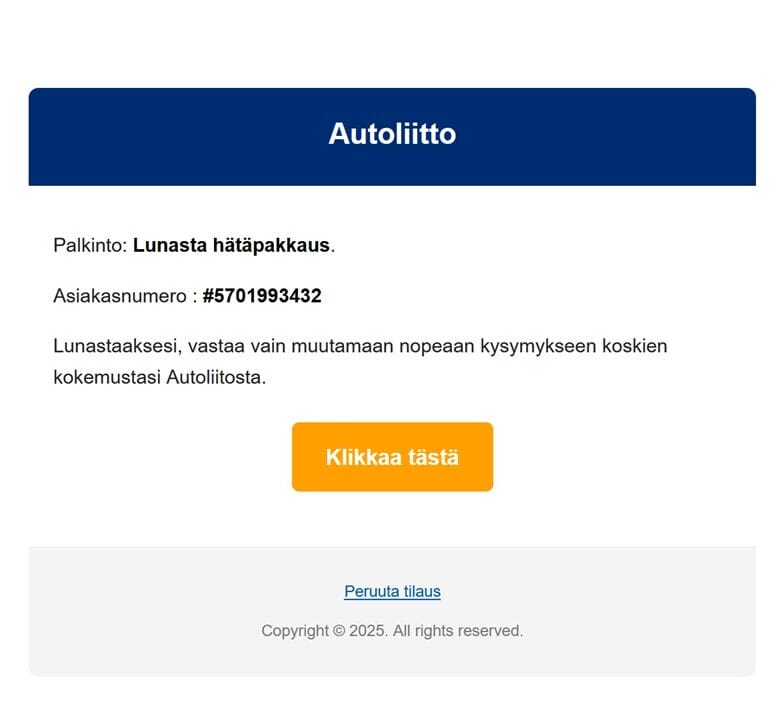Click the word "Autoliitosta." ending the paragraph
The image size is (779, 708).
point(216,379)
